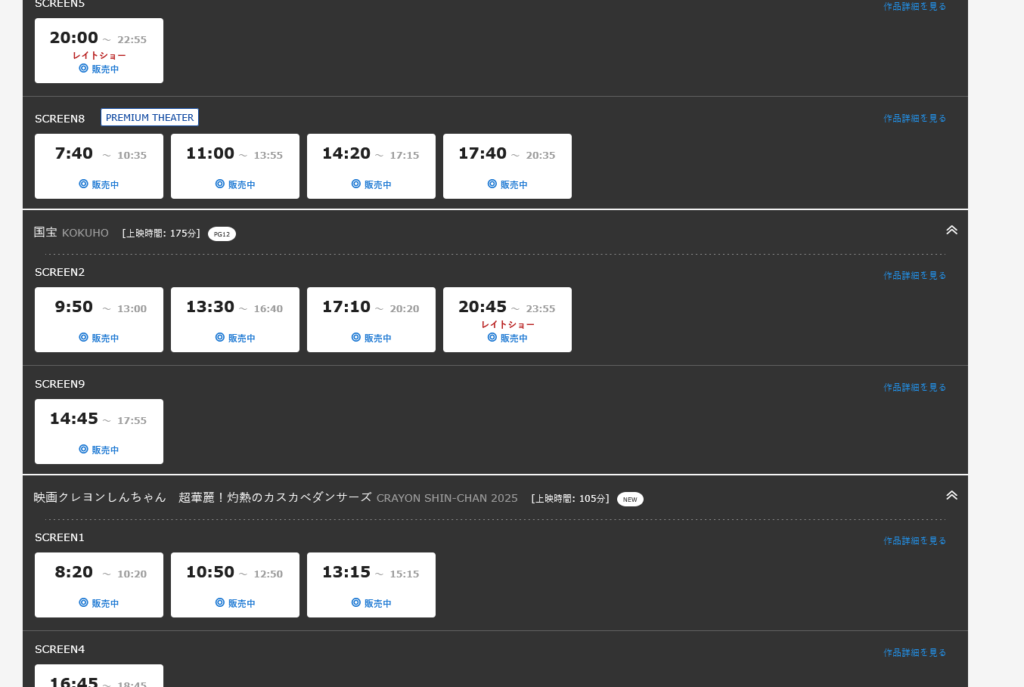This screenshot has width=1024, height=687.
Task: Select the 9:50 Kokuho showing
Action: coord(99,319)
